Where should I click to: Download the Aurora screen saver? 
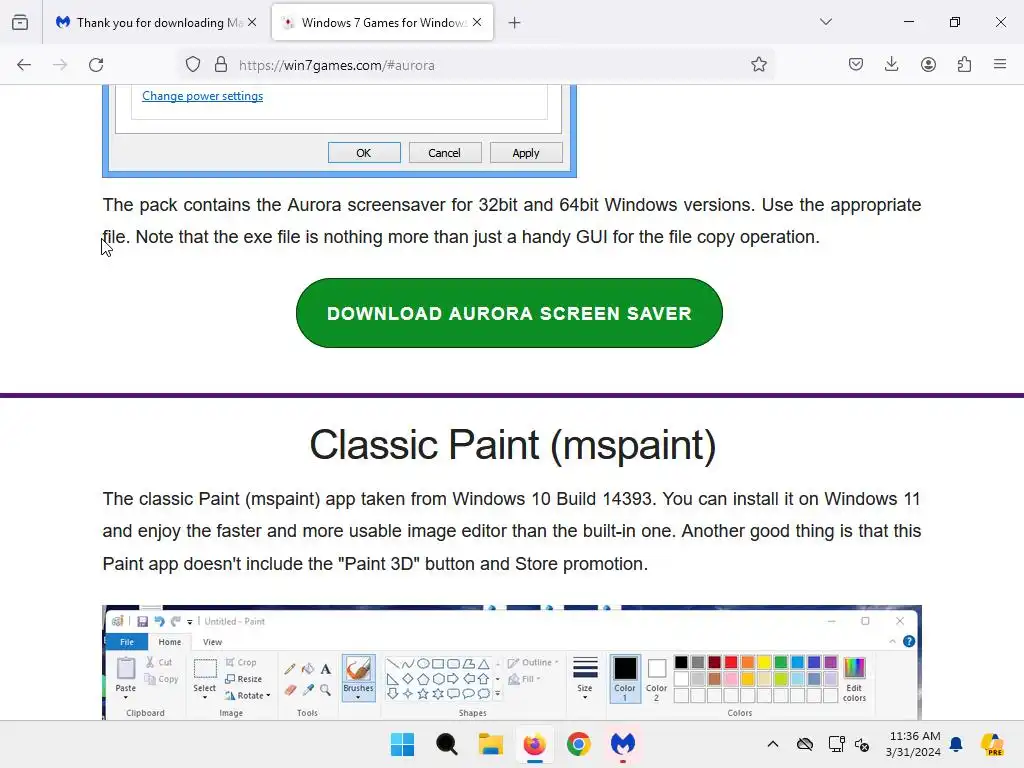(x=509, y=313)
